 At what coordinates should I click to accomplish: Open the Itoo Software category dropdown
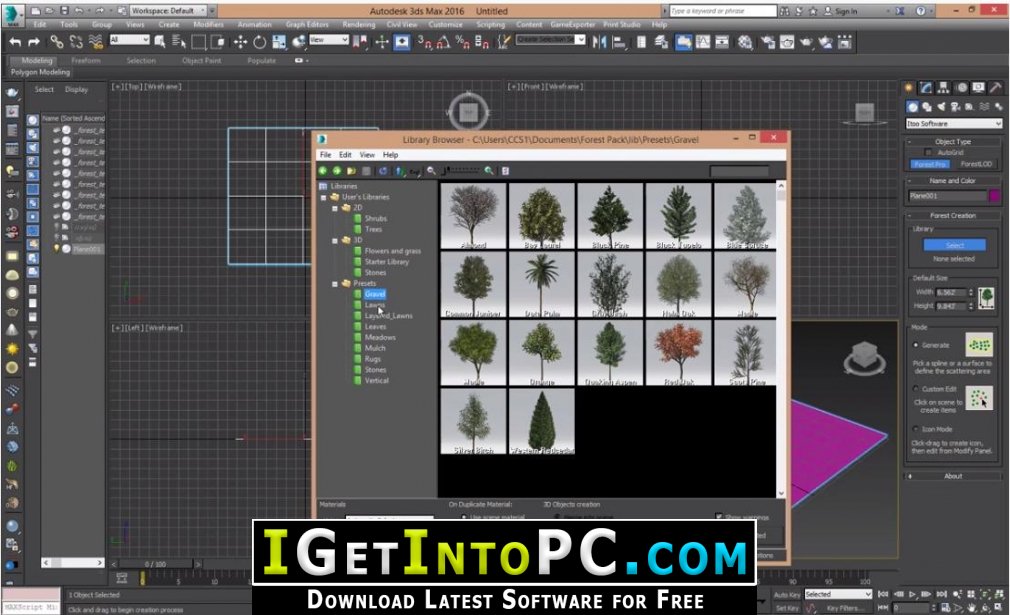click(x=954, y=124)
